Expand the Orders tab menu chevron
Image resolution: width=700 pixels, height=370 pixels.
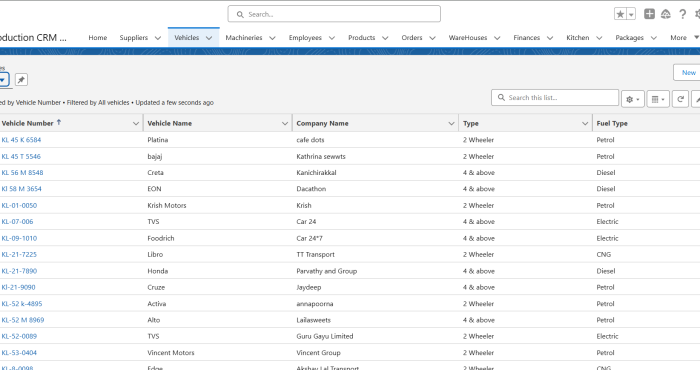coord(432,38)
